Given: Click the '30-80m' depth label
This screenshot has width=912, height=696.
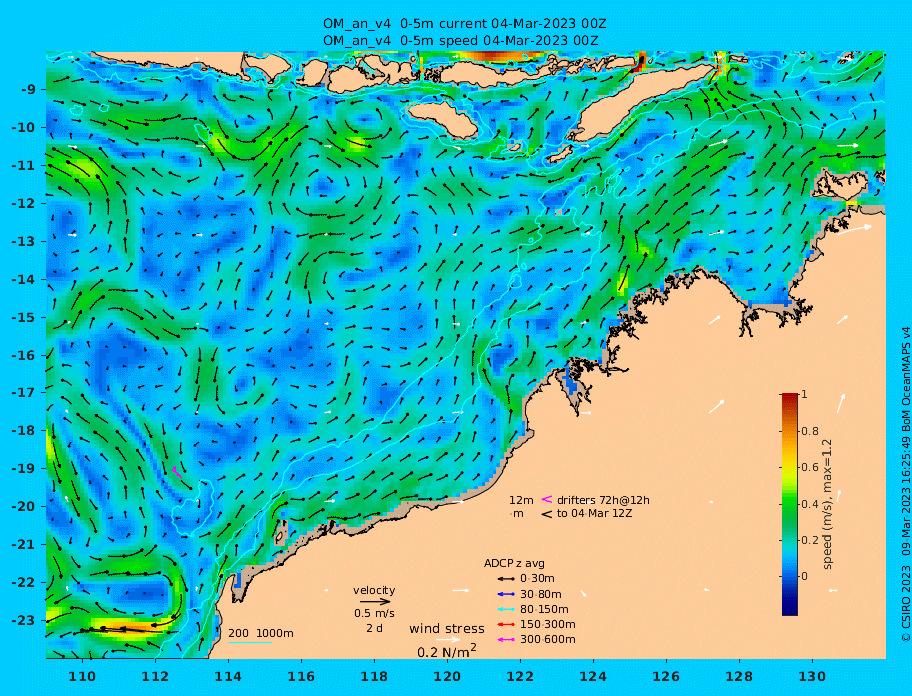Looking at the screenshot, I should tap(540, 594).
